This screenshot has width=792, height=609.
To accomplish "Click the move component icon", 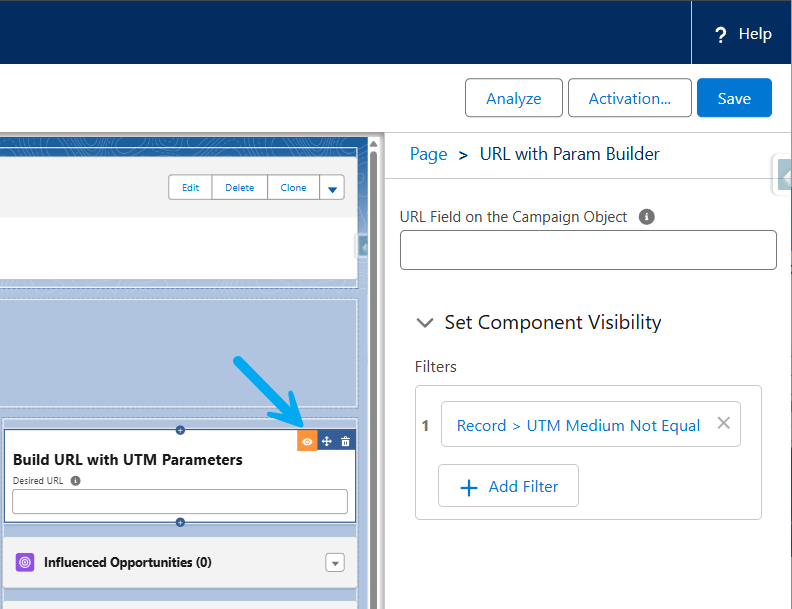I will tap(327, 441).
